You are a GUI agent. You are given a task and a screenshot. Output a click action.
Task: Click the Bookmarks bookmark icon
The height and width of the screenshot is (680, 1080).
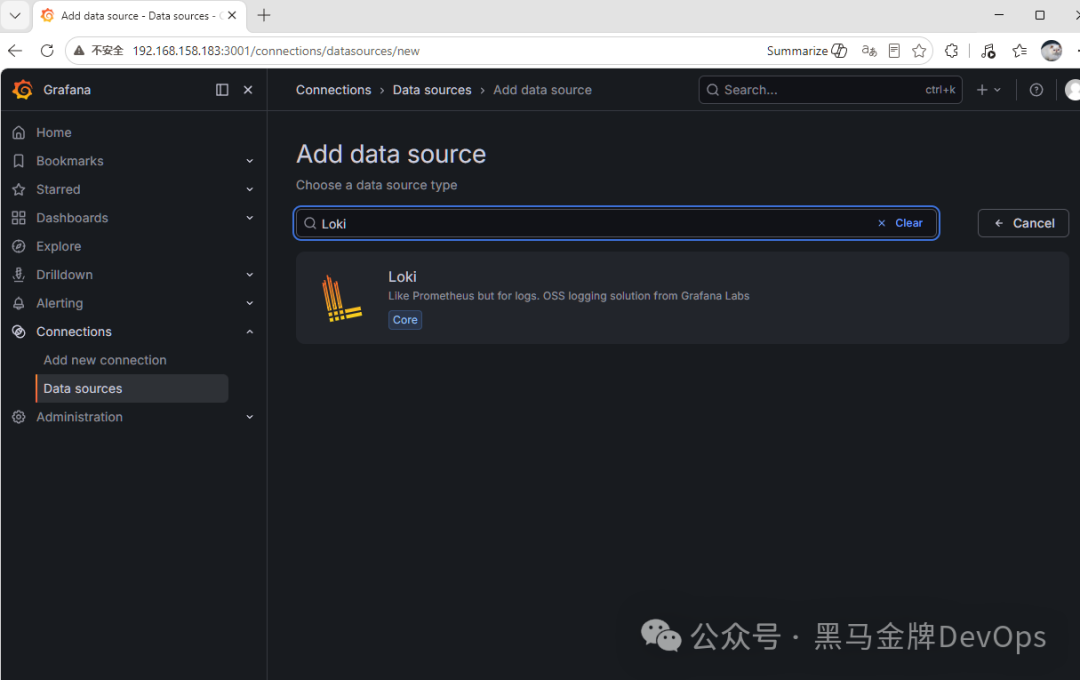19,161
